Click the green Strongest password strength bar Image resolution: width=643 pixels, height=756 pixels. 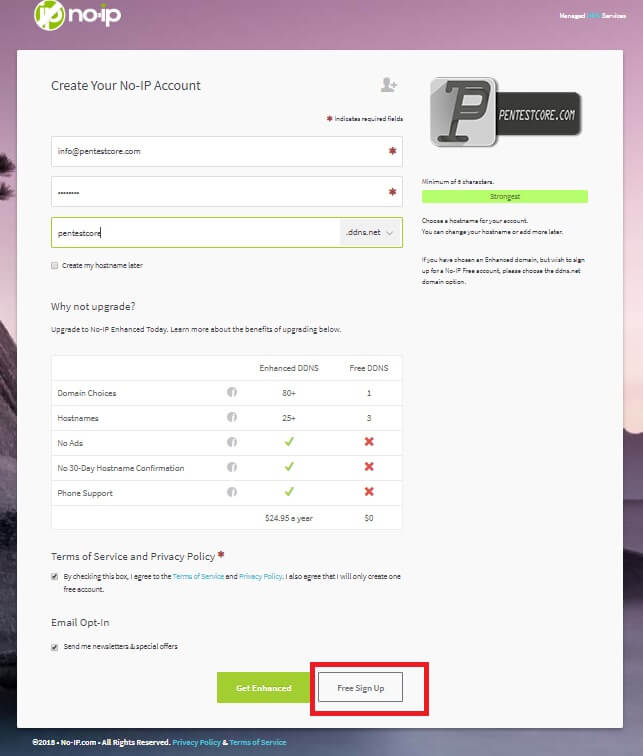pos(505,197)
